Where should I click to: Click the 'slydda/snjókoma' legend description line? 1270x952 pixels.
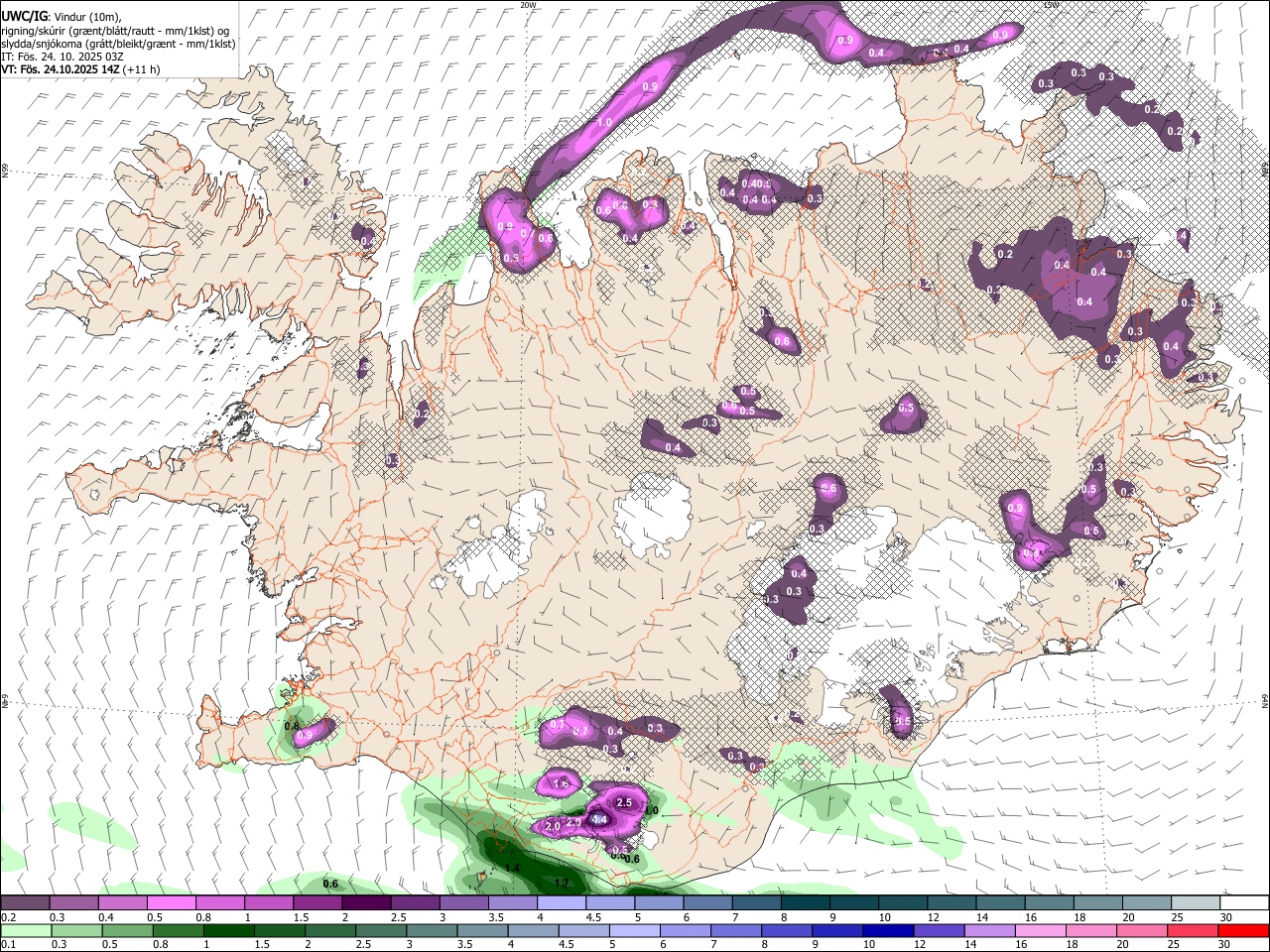coord(118,44)
